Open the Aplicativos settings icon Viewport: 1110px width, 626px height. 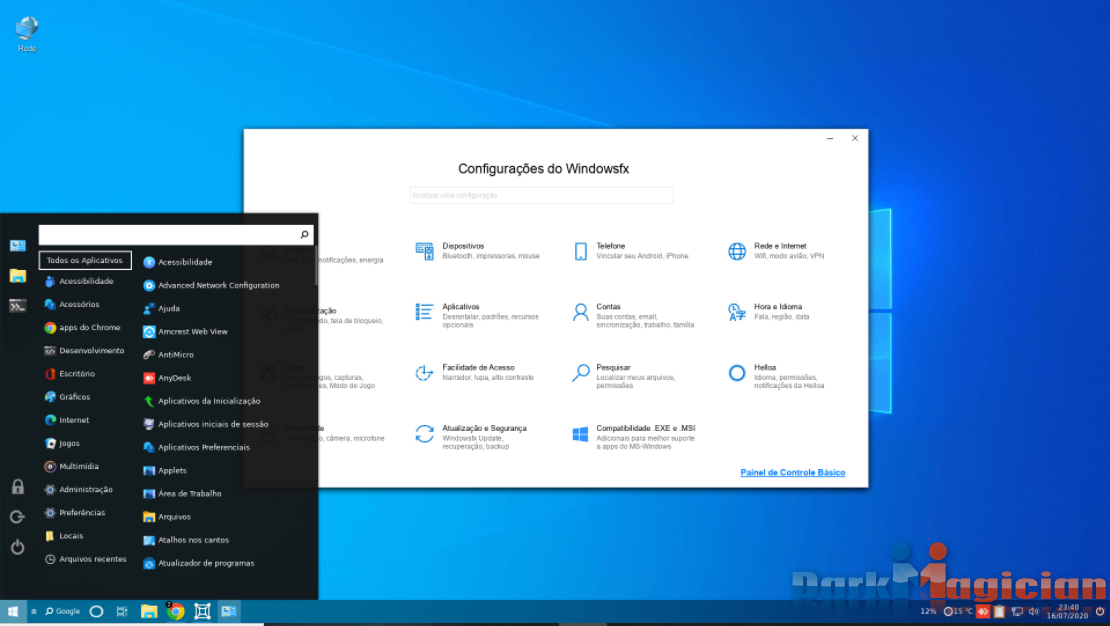coord(424,312)
